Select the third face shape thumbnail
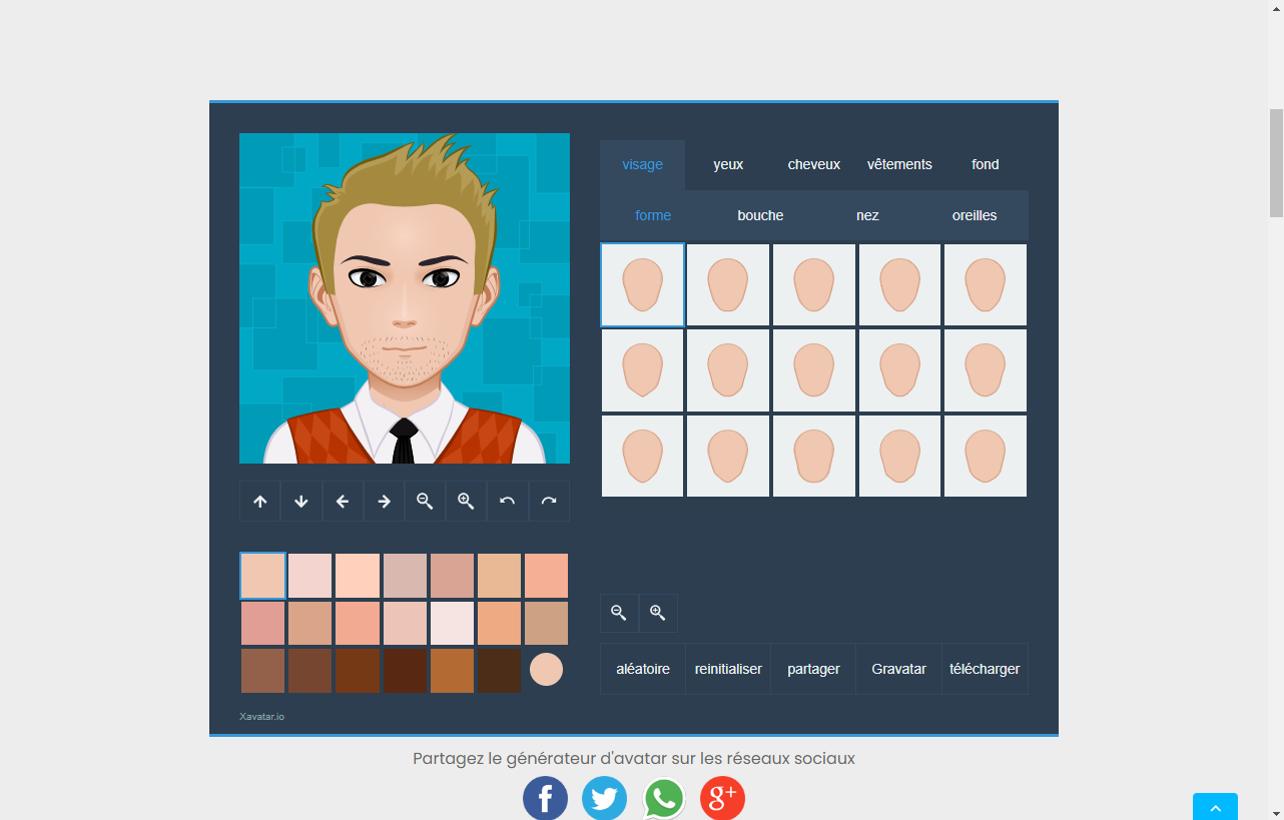This screenshot has height=820, width=1284. [813, 284]
